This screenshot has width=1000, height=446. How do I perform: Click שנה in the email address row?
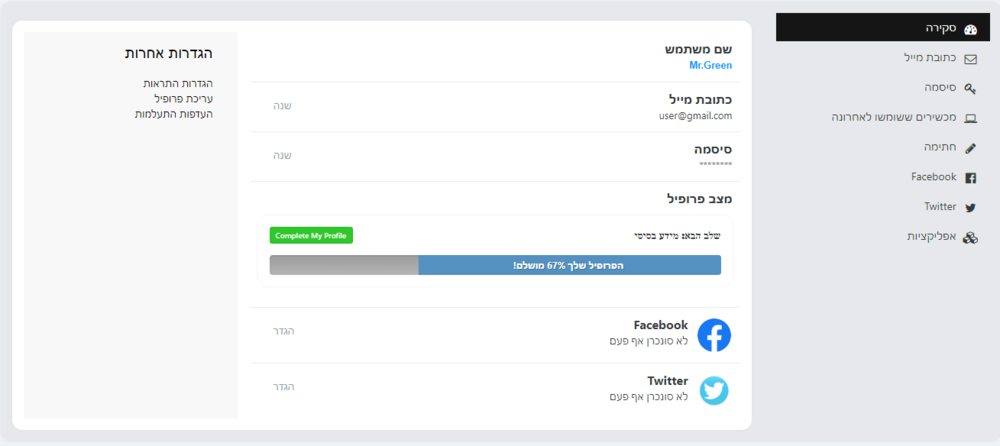coord(282,106)
